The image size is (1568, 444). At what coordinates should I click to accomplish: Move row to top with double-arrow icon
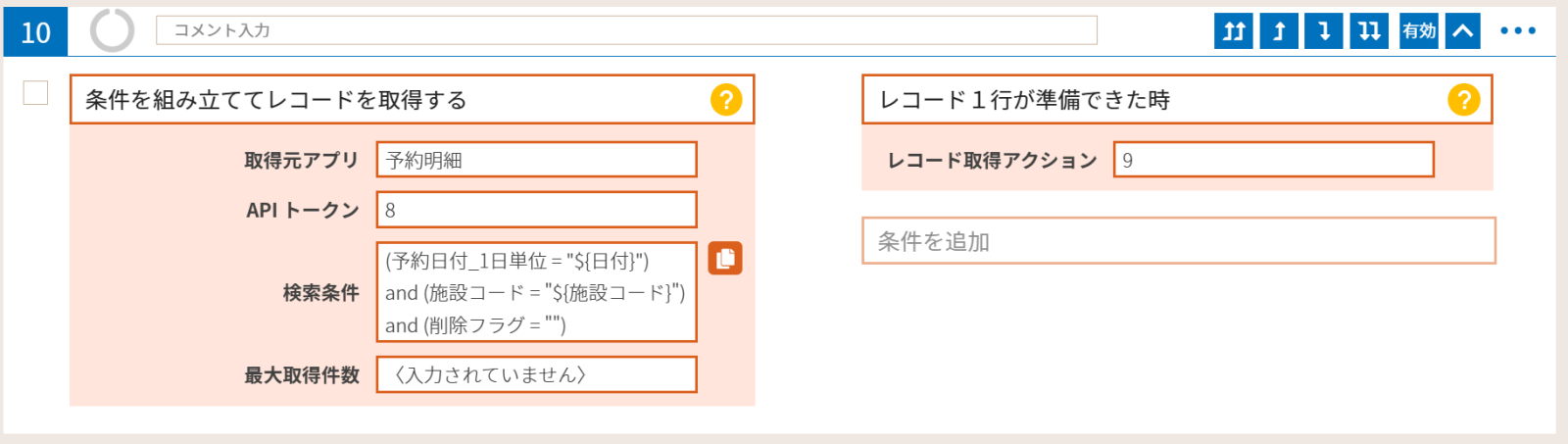coord(1233,31)
